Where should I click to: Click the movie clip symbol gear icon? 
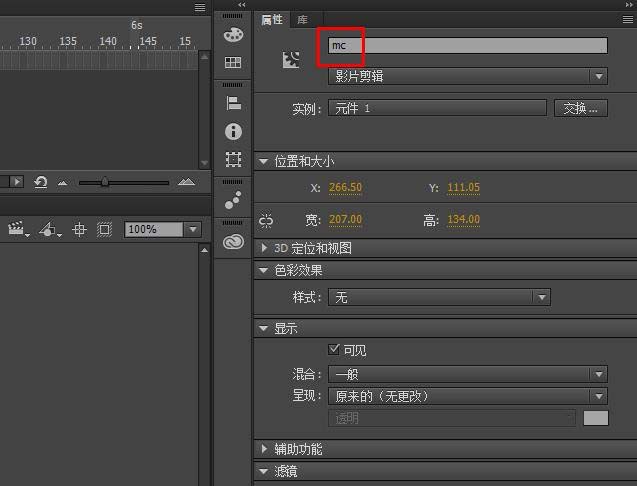click(x=291, y=60)
